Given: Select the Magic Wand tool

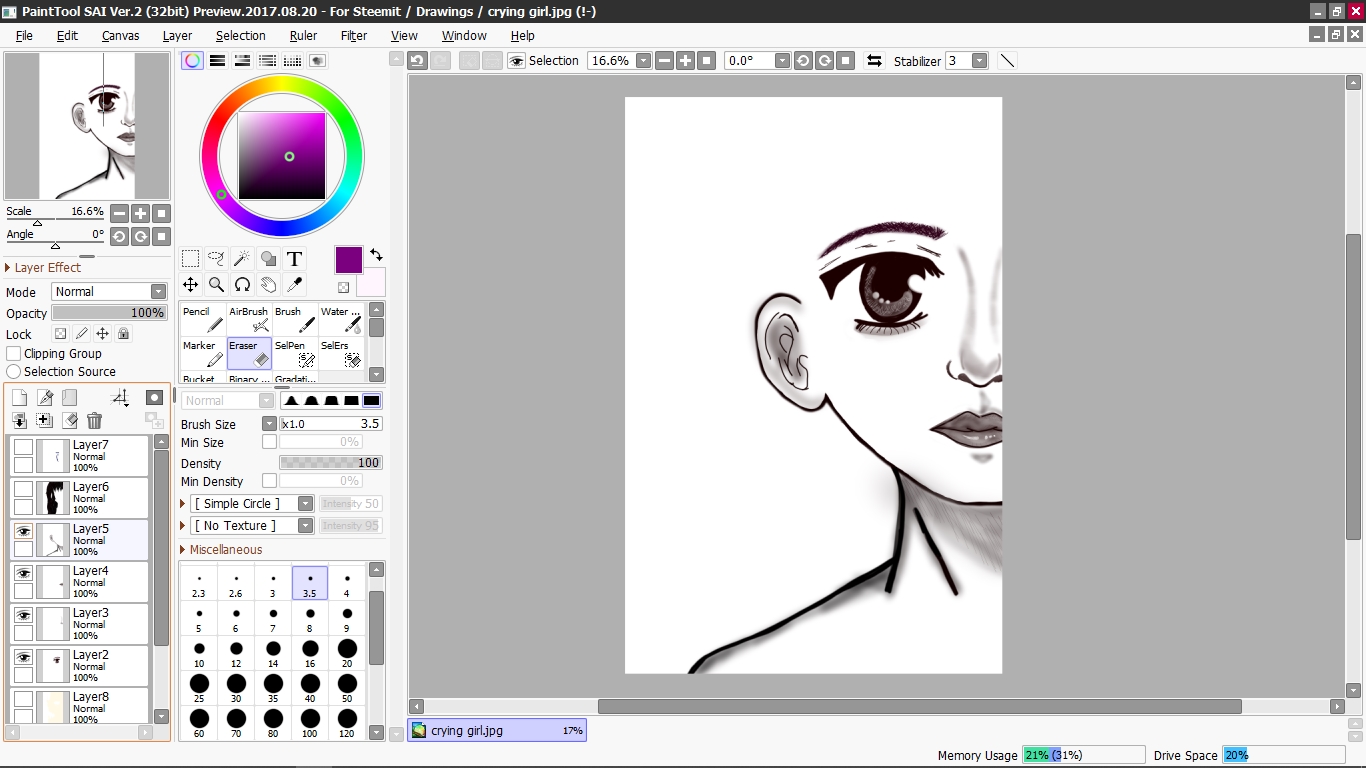Looking at the screenshot, I should pos(242,259).
